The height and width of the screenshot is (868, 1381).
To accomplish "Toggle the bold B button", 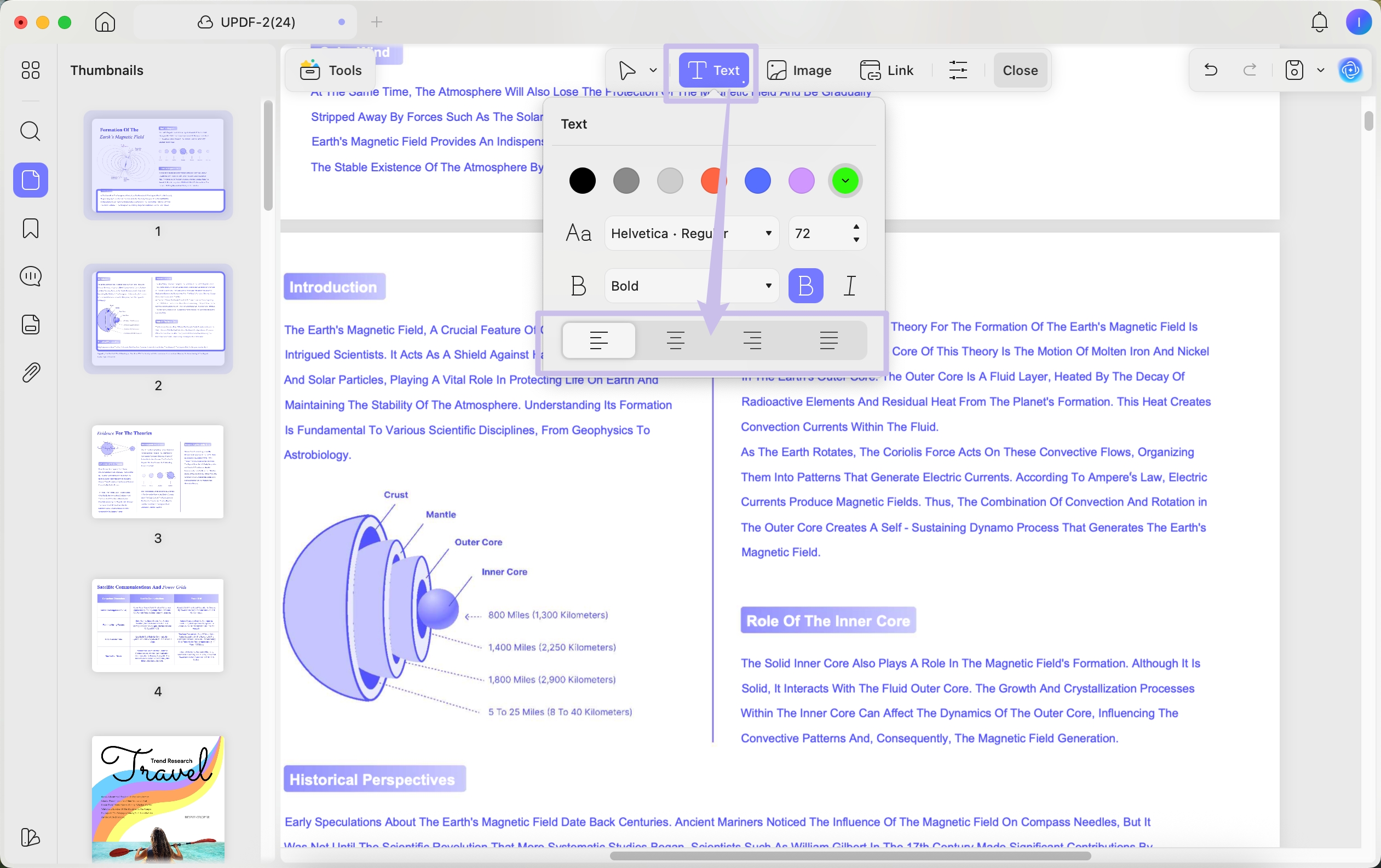I will coord(805,286).
